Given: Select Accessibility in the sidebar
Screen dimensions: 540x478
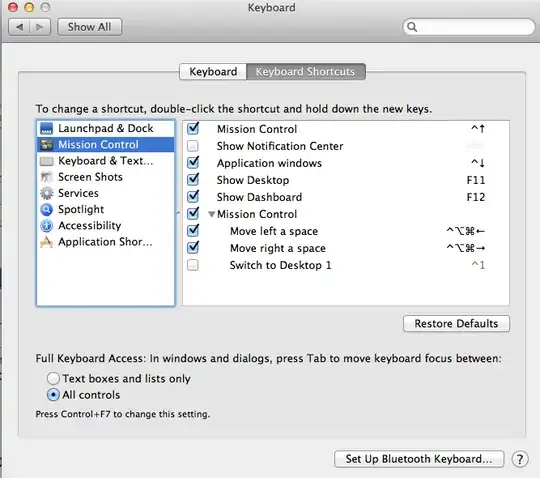Looking at the screenshot, I should click(106, 226).
